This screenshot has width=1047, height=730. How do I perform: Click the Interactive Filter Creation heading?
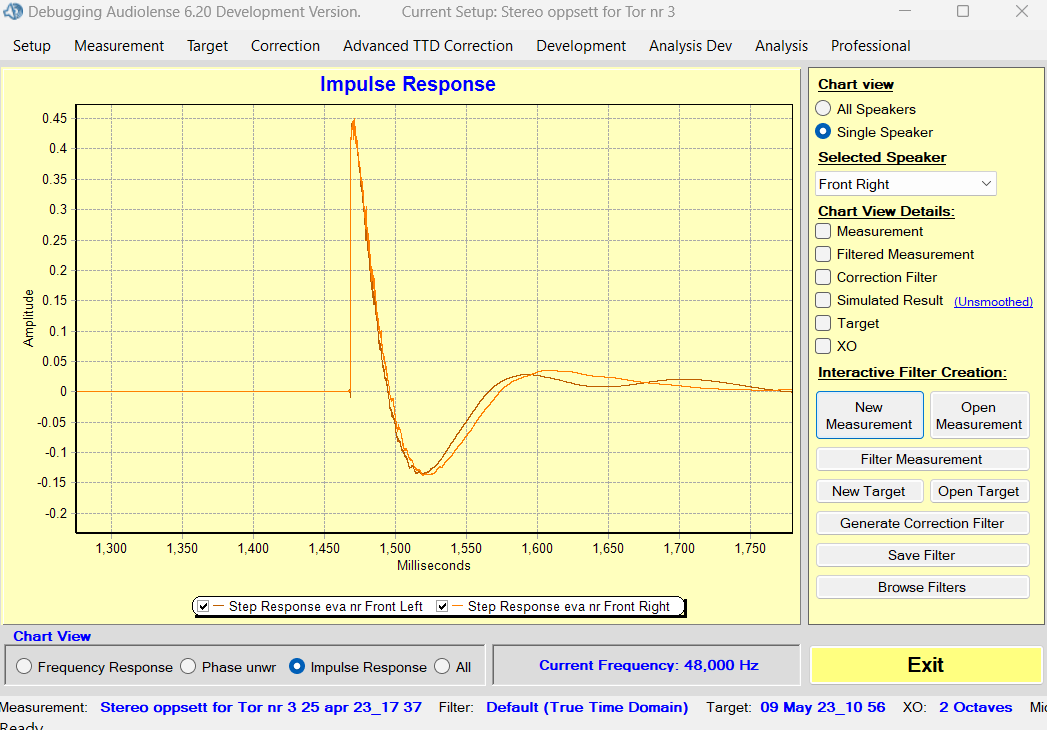click(912, 373)
